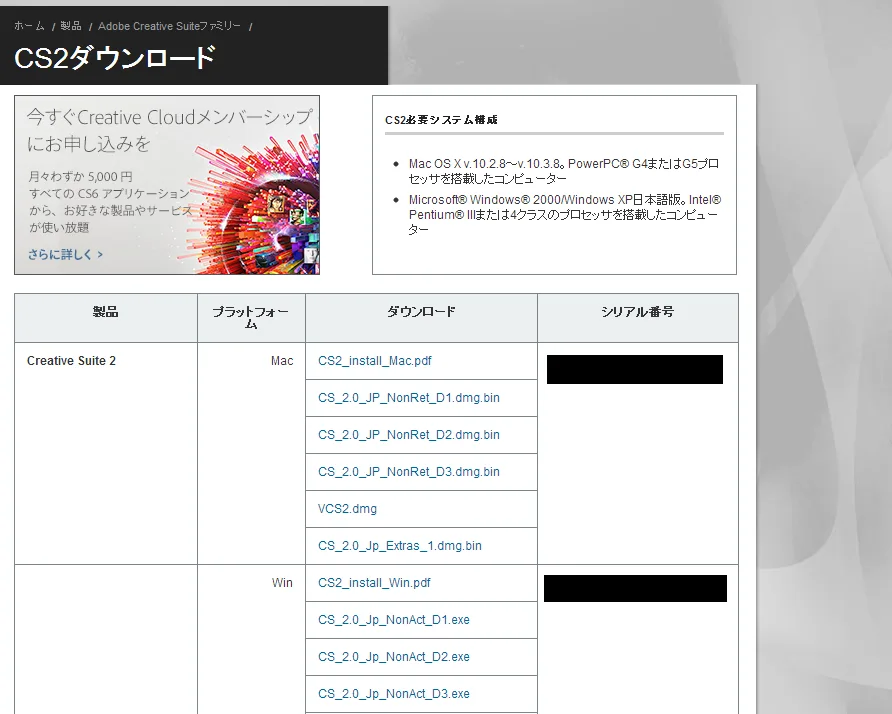Image resolution: width=892 pixels, height=714 pixels.
Task: Download CS_2.0_Jp_Extras_1.dmg.bin file
Action: 397,546
